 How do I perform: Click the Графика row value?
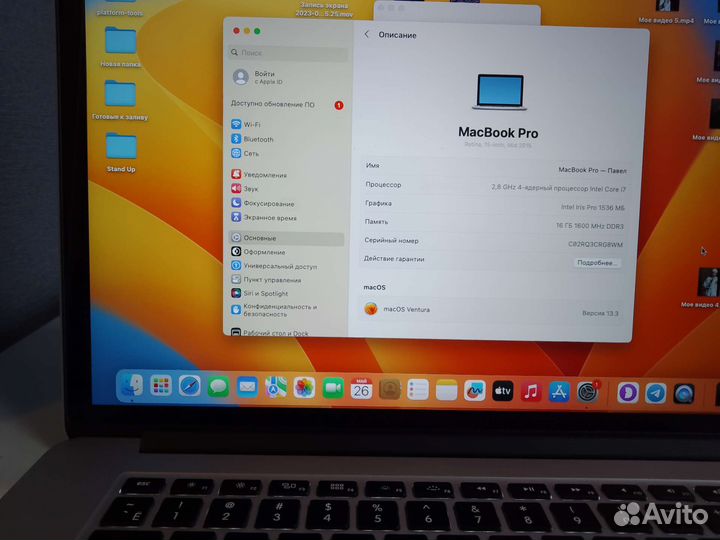pos(592,208)
